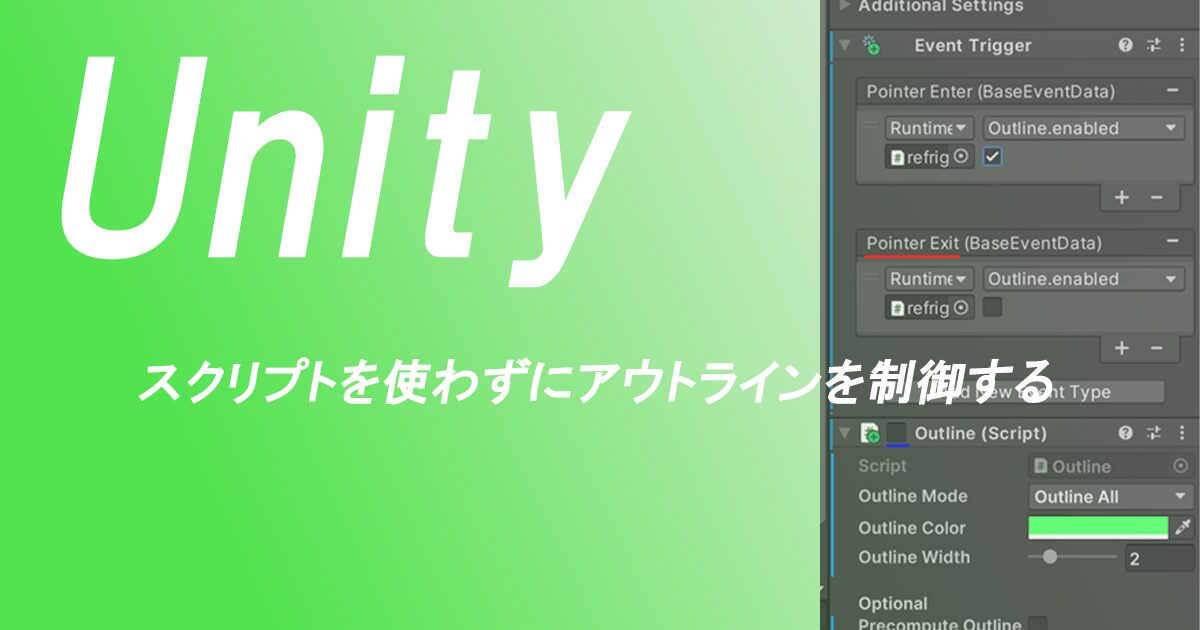Add a listener to Pointer Exit list
Image resolution: width=1200 pixels, height=630 pixels.
[1122, 348]
